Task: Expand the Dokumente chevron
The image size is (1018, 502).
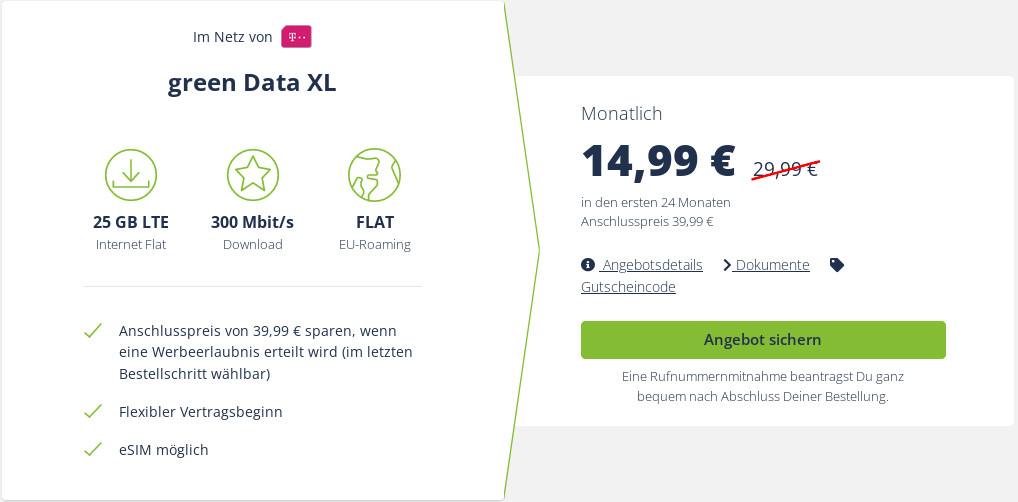Action: coord(727,265)
